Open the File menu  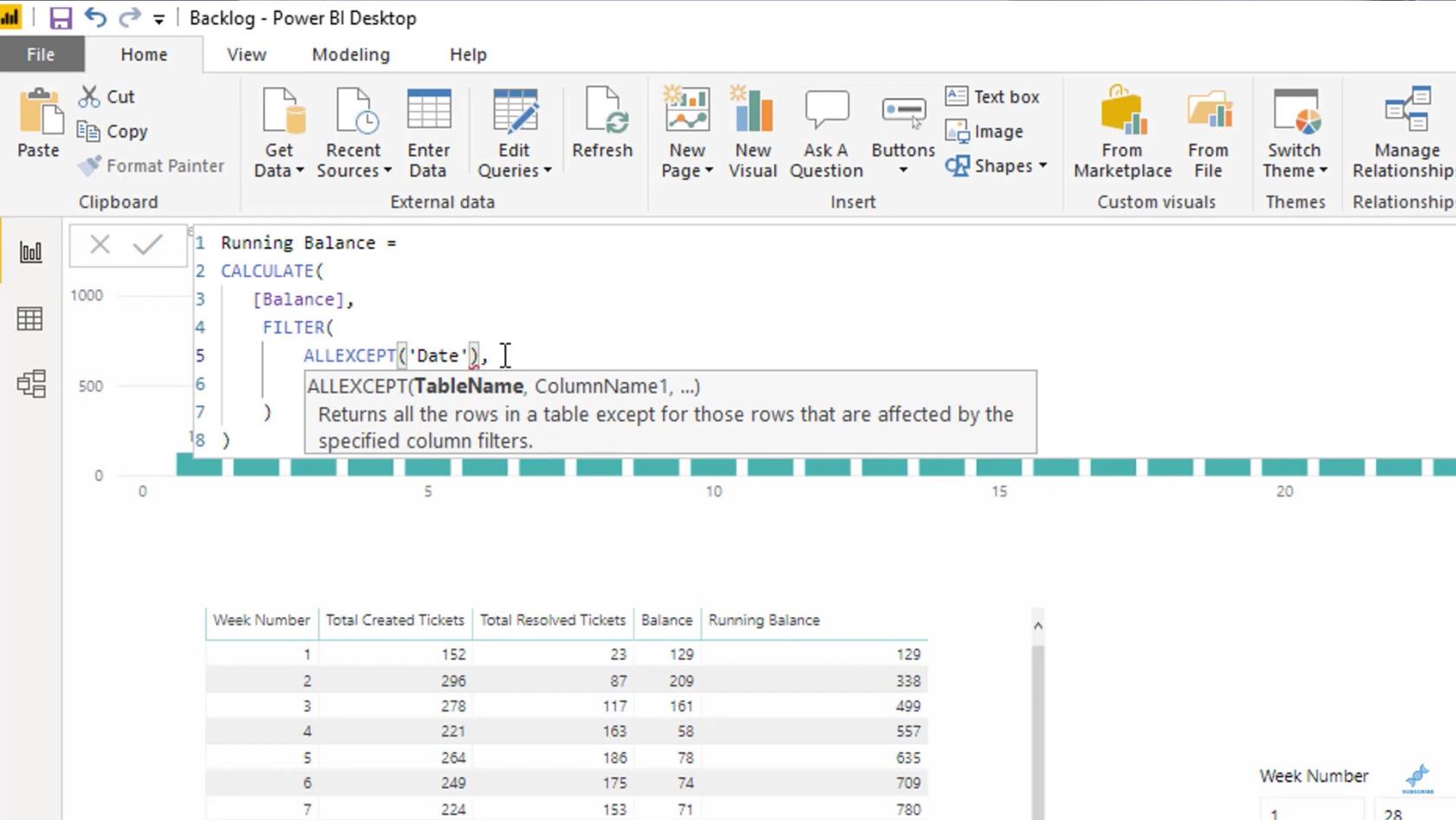tap(41, 55)
